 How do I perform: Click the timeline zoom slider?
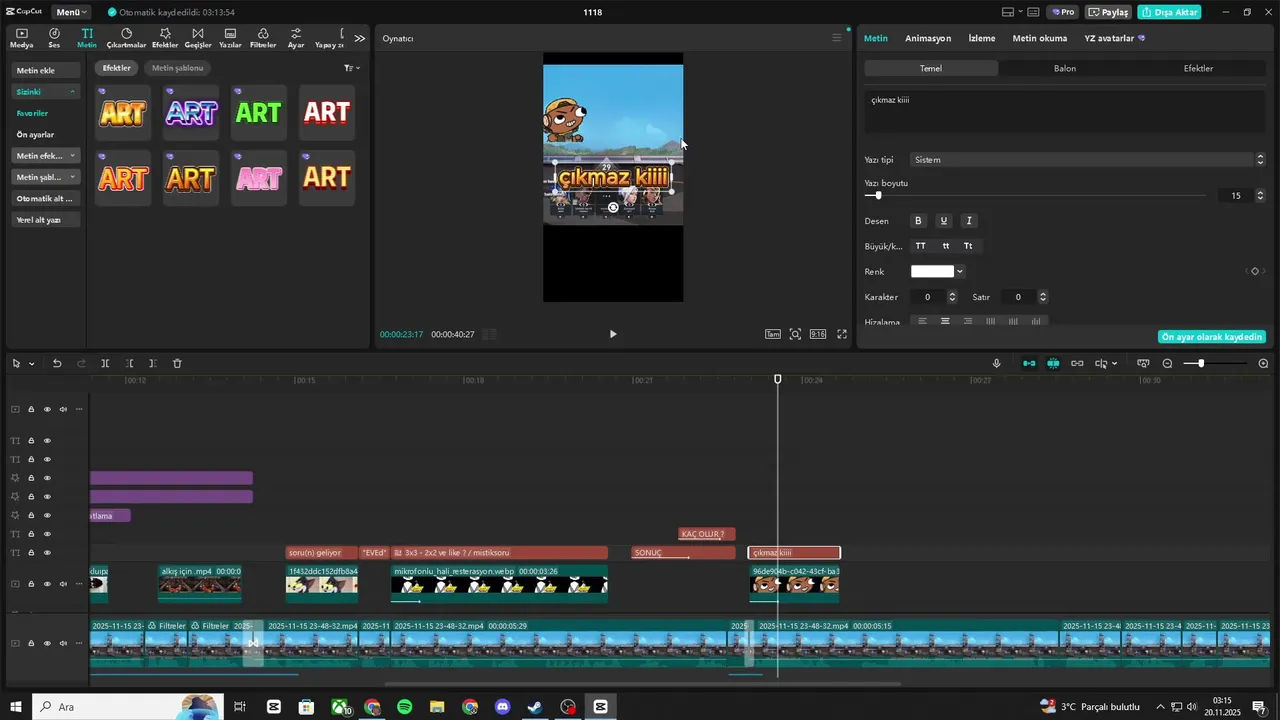point(1215,363)
